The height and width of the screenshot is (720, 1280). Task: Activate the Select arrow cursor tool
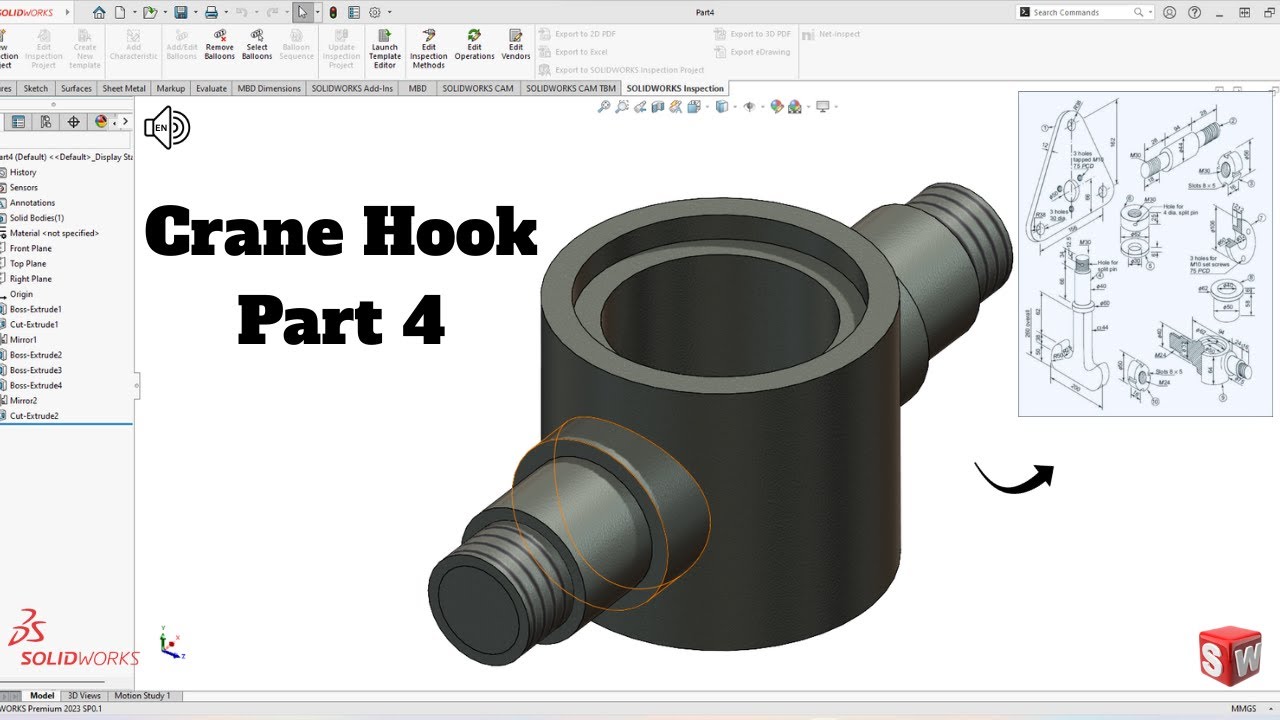pos(302,12)
